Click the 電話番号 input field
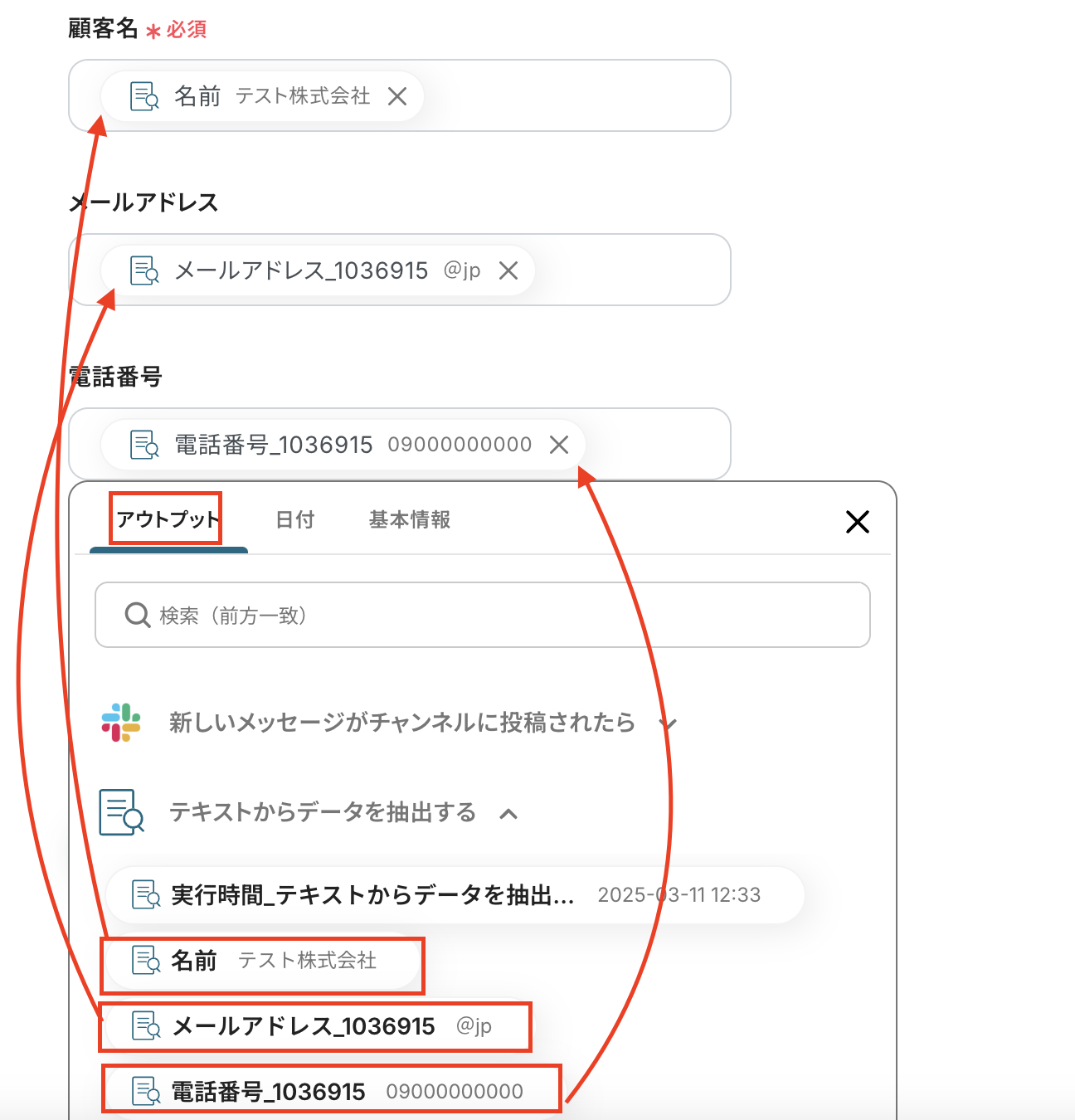 (x=399, y=444)
